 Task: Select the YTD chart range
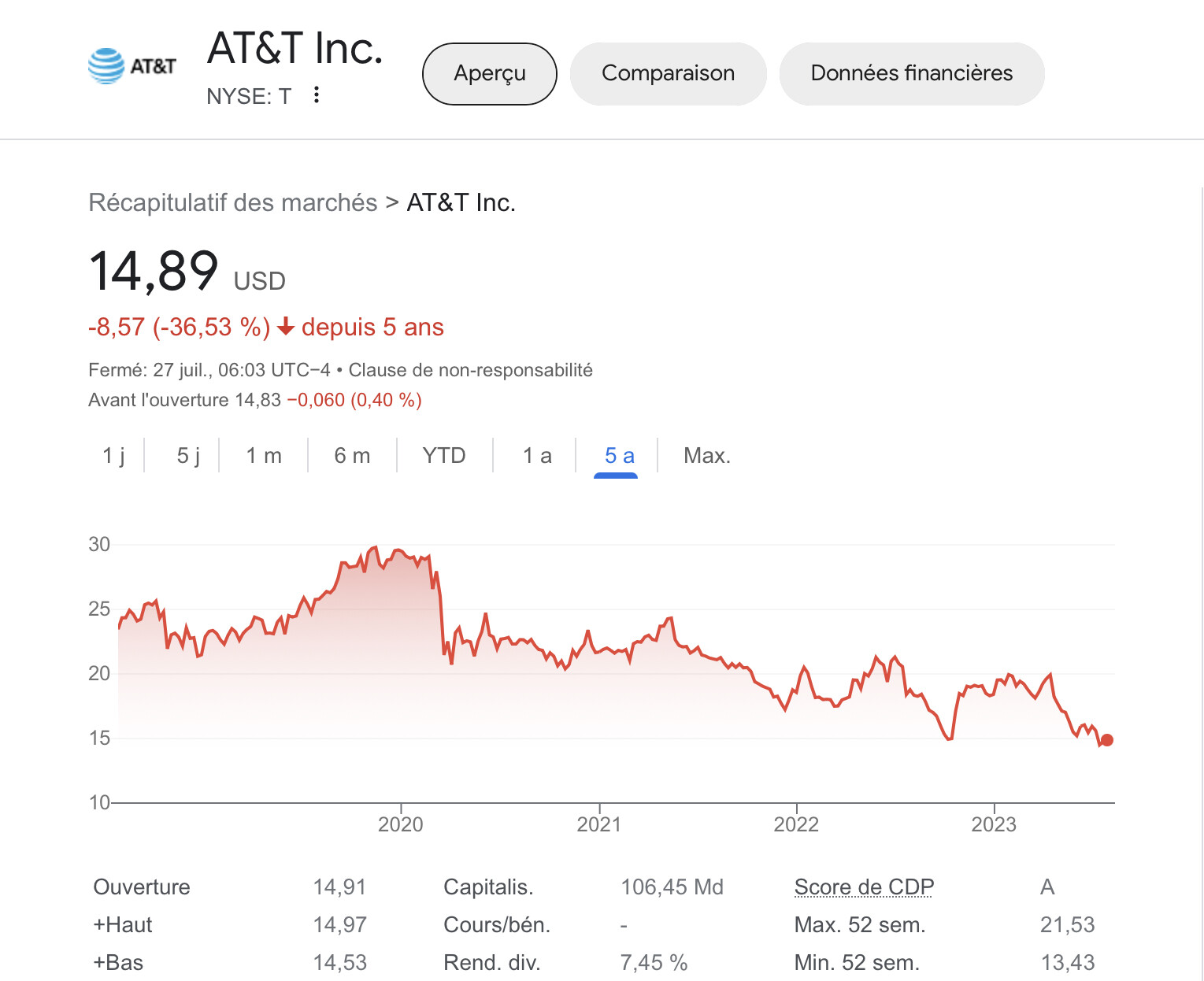tap(444, 456)
